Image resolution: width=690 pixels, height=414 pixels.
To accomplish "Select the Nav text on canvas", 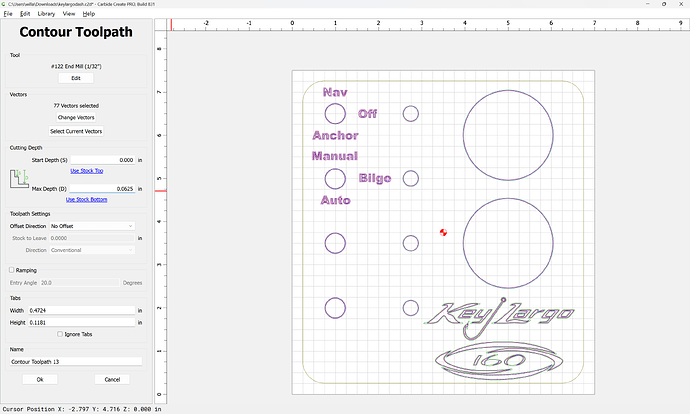I will click(x=335, y=92).
